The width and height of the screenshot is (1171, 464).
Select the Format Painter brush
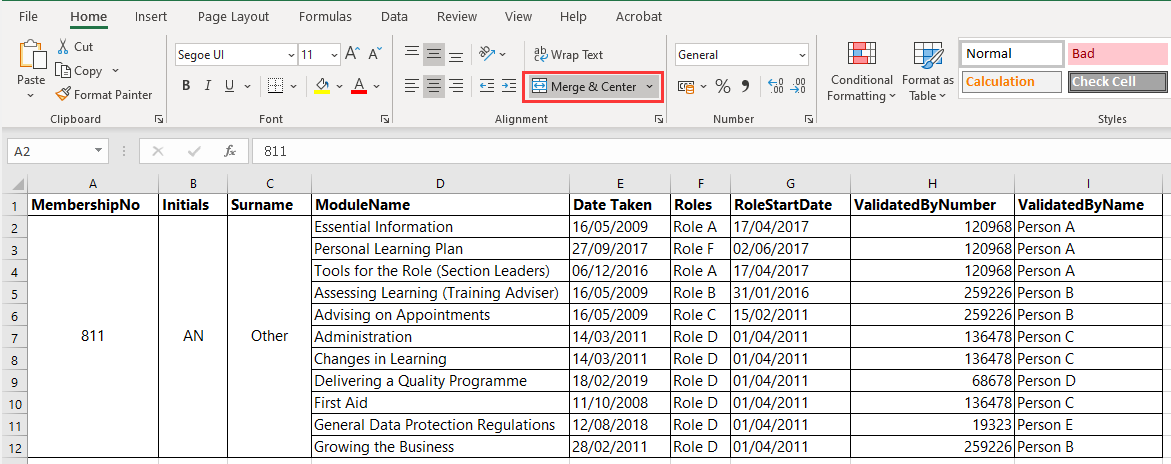tap(63, 94)
